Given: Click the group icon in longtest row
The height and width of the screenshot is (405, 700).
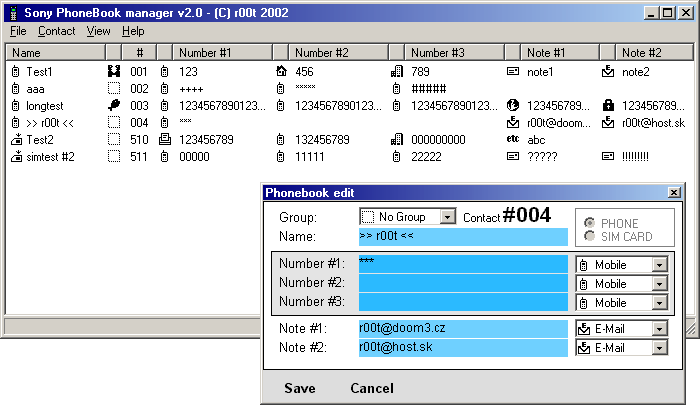Looking at the screenshot, I should coord(114,105).
